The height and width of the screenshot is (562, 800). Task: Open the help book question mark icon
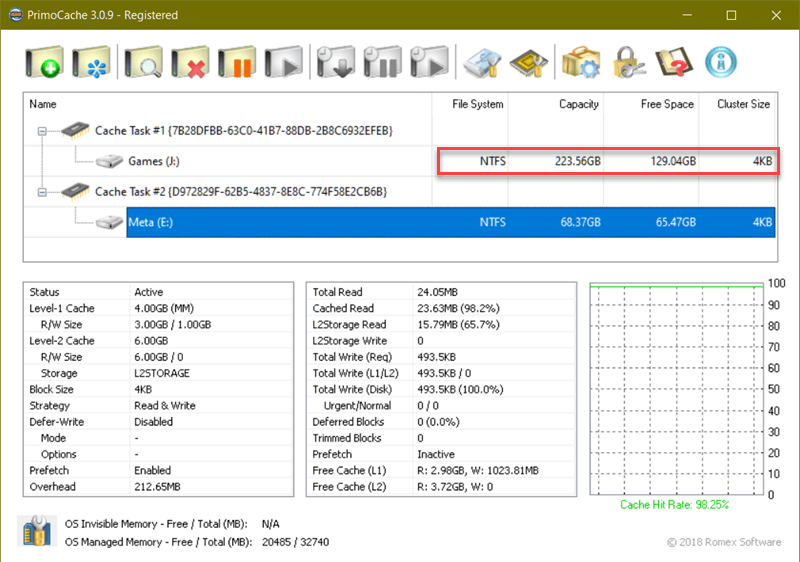[x=674, y=62]
